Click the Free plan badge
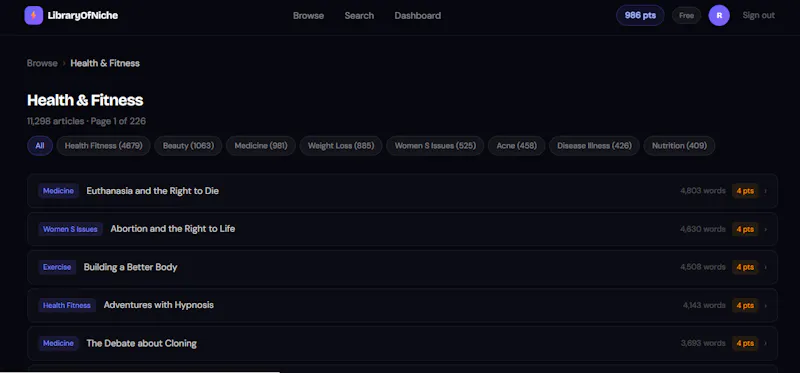 [686, 15]
